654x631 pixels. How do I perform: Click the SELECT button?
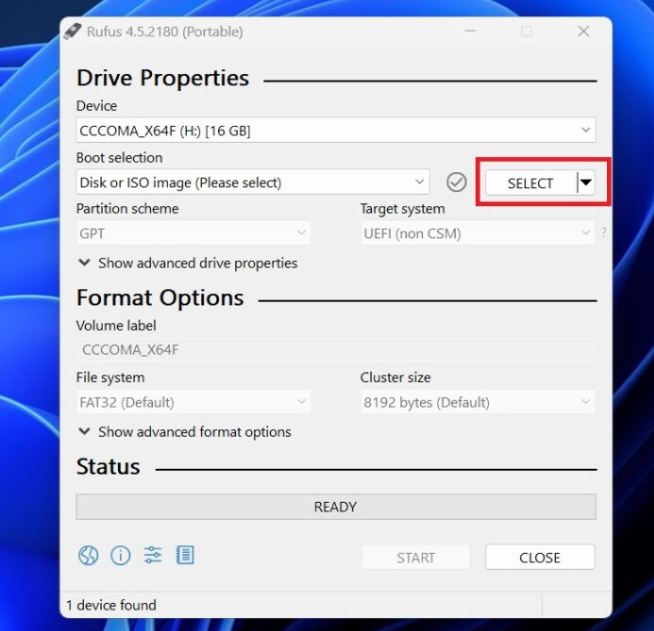point(530,183)
